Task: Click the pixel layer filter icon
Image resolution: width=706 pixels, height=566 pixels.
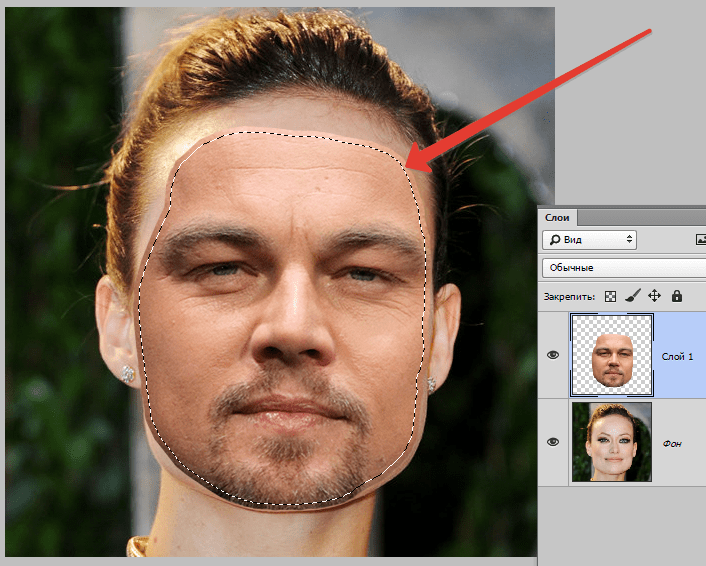Action: (x=700, y=240)
